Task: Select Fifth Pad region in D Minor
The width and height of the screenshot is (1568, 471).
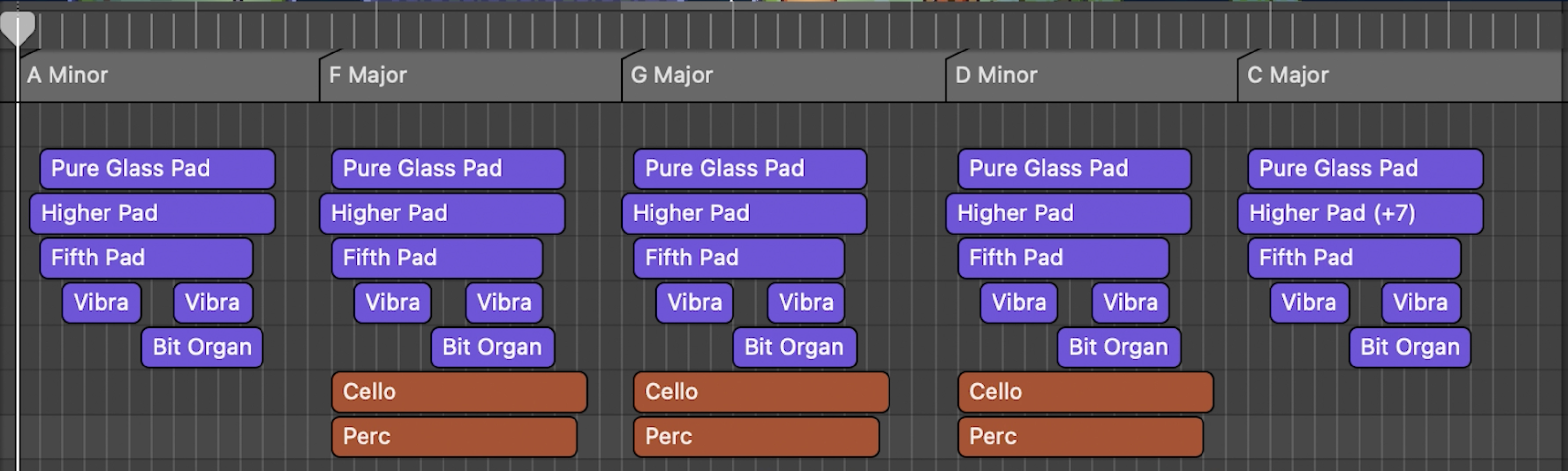Action: pyautogui.click(x=1063, y=258)
